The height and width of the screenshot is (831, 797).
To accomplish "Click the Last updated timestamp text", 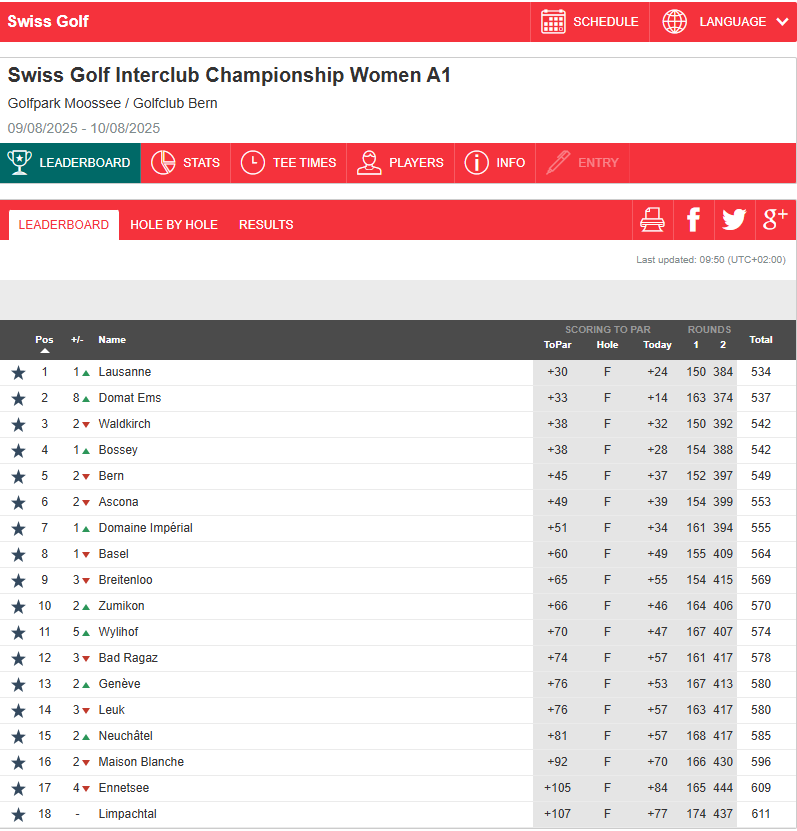I will point(711,260).
